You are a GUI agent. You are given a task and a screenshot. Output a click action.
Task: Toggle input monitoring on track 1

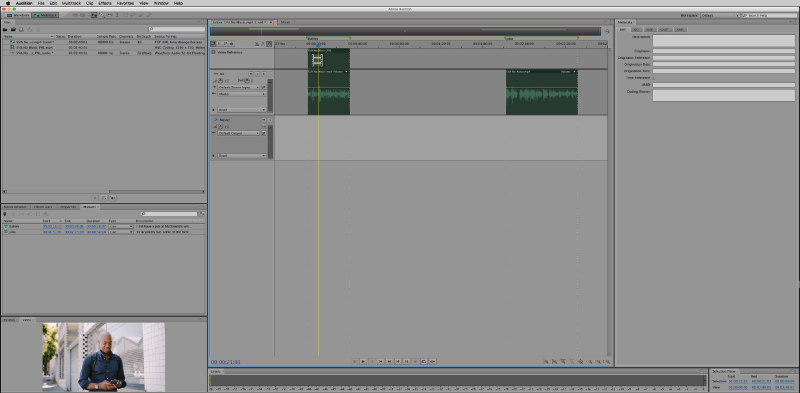point(270,74)
